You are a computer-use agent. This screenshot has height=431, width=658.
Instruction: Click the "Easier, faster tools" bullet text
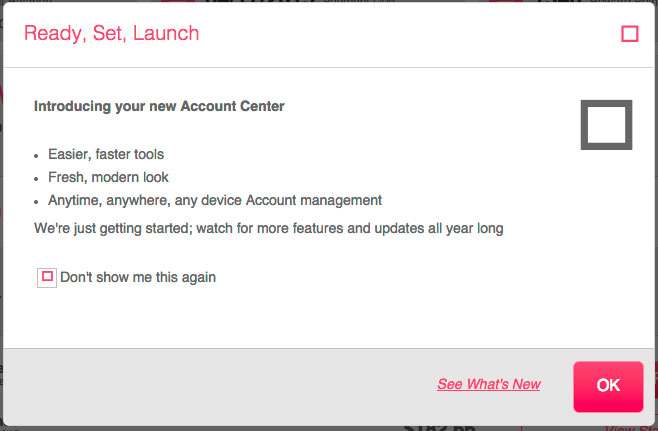point(106,155)
